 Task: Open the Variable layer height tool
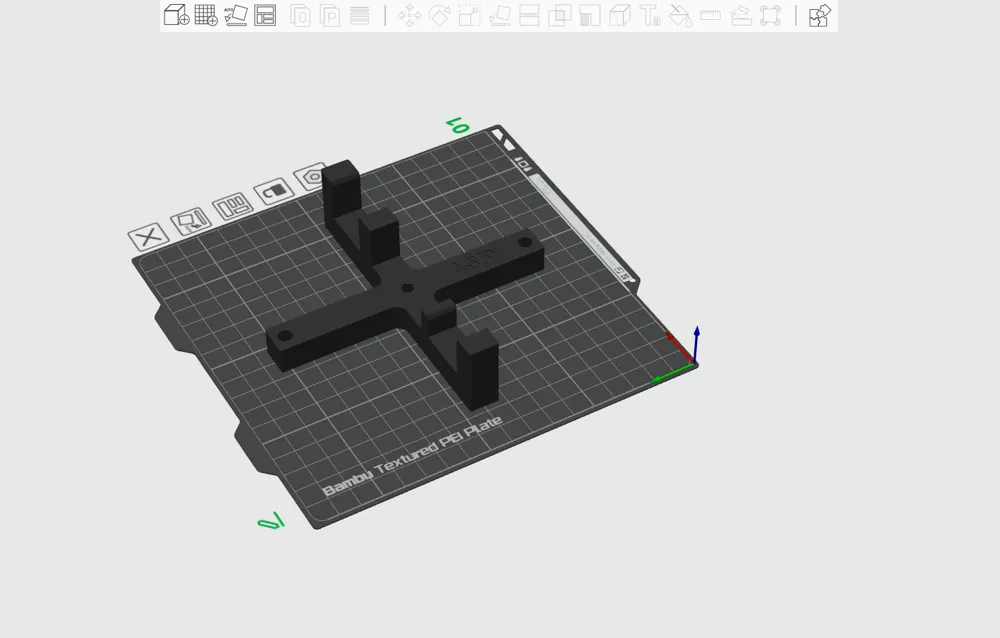click(360, 15)
